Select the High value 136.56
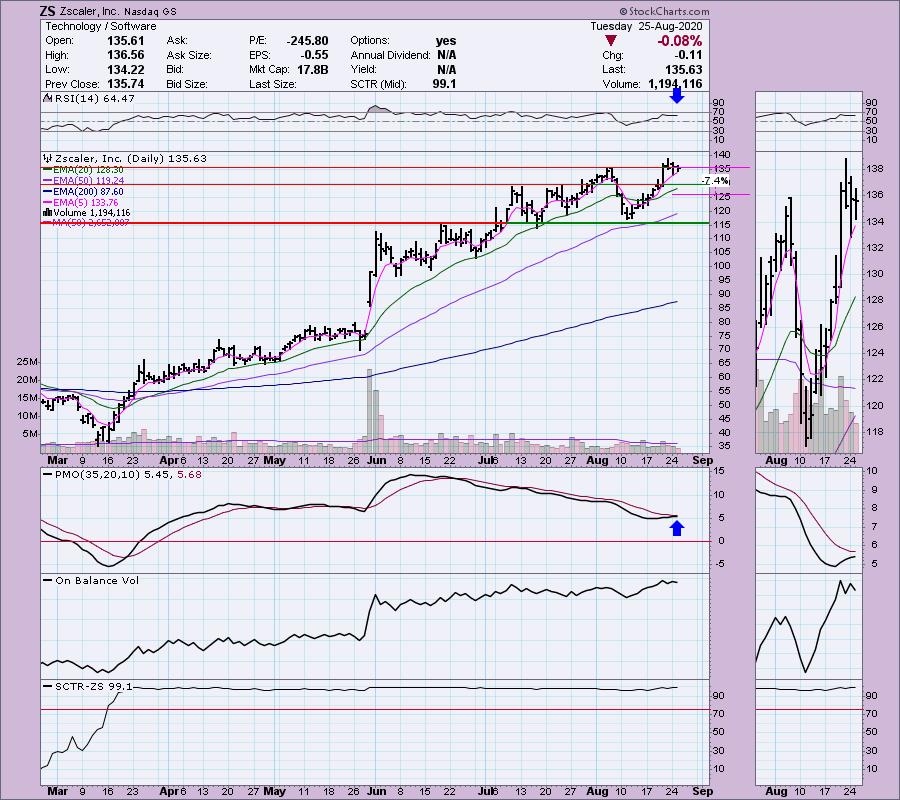The height and width of the screenshot is (800, 900). [126, 55]
